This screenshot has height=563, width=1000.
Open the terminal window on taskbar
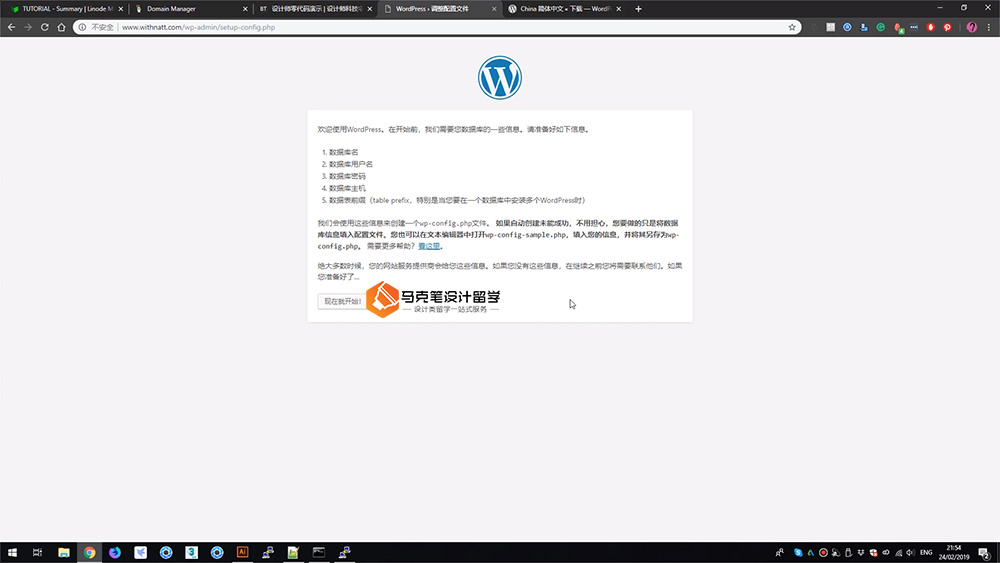(319, 552)
